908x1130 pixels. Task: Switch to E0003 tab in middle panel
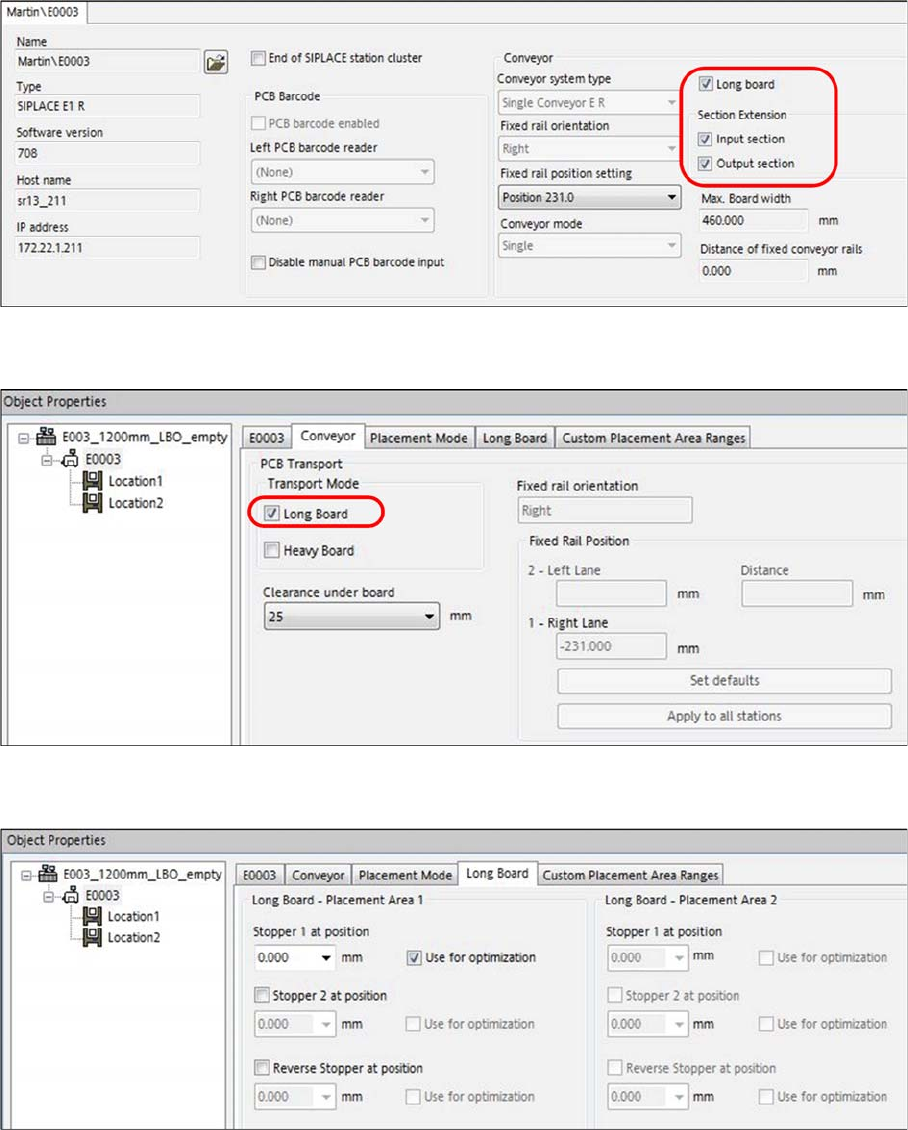pos(267,437)
